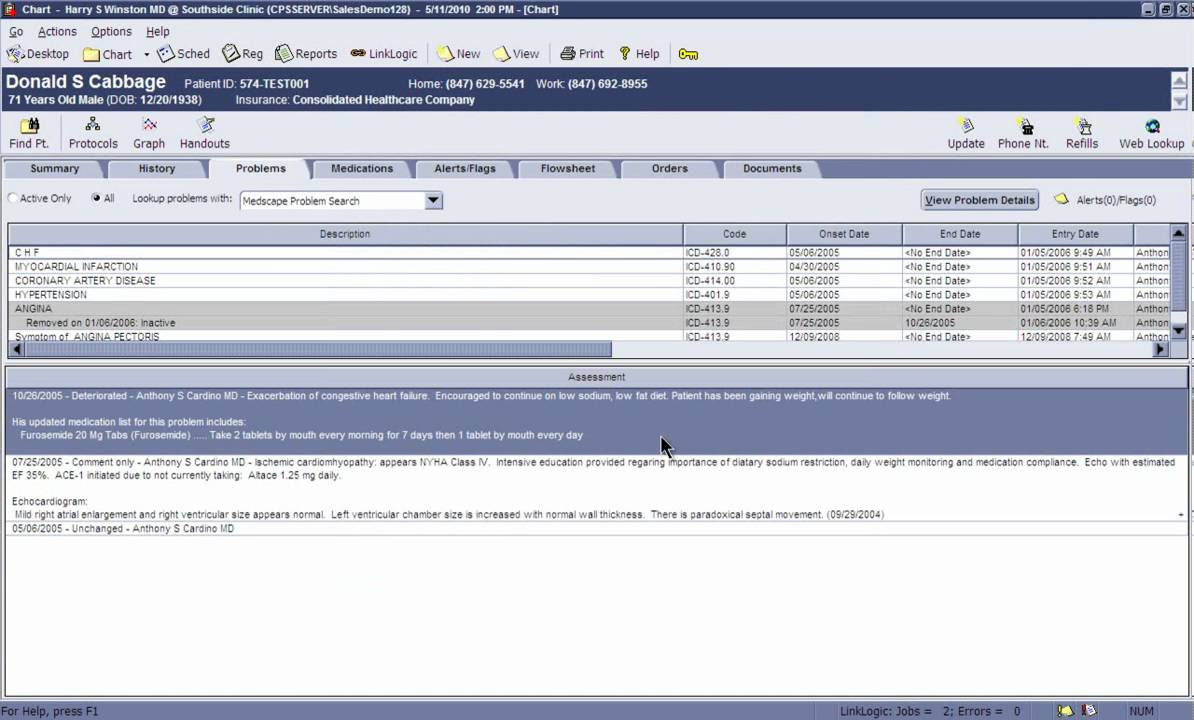Click the yellow key icon
Screen dimensions: 1194x720
[x=688, y=54]
